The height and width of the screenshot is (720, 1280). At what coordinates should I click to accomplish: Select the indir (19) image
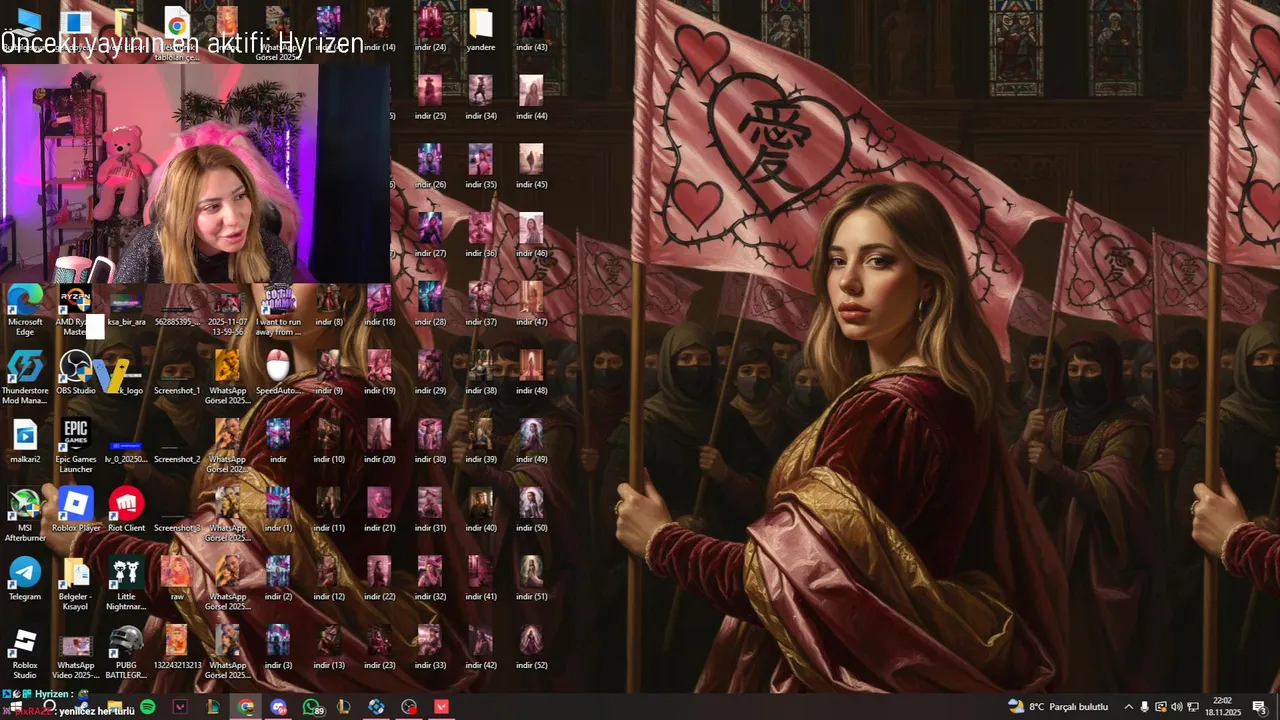379,373
